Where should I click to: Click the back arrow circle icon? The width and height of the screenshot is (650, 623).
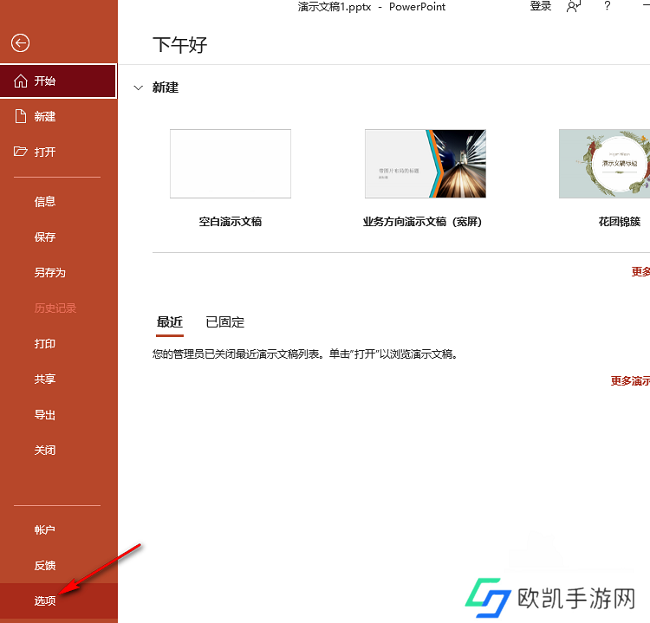(x=20, y=43)
